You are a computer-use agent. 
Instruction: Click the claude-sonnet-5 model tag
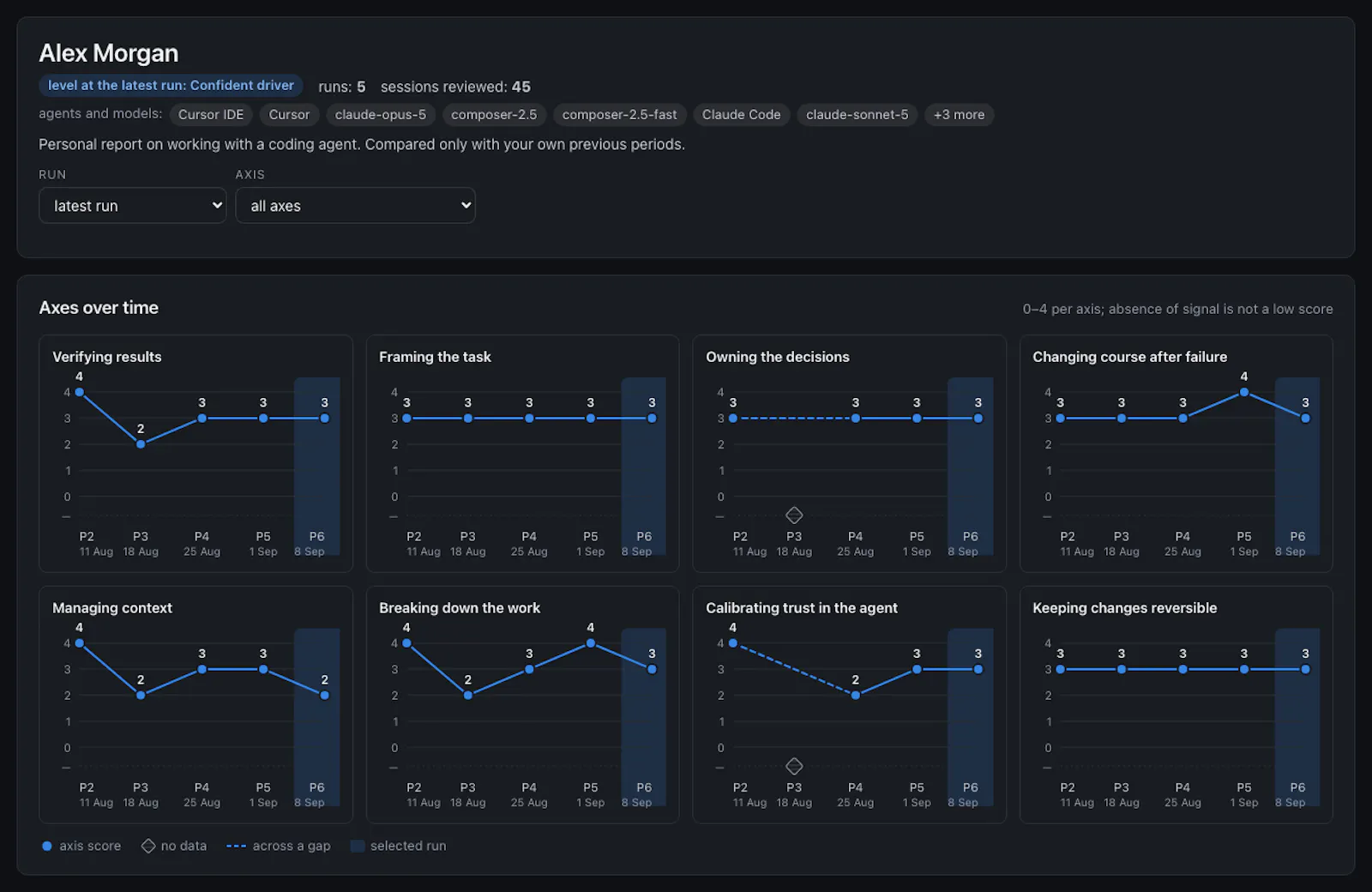tap(857, 115)
